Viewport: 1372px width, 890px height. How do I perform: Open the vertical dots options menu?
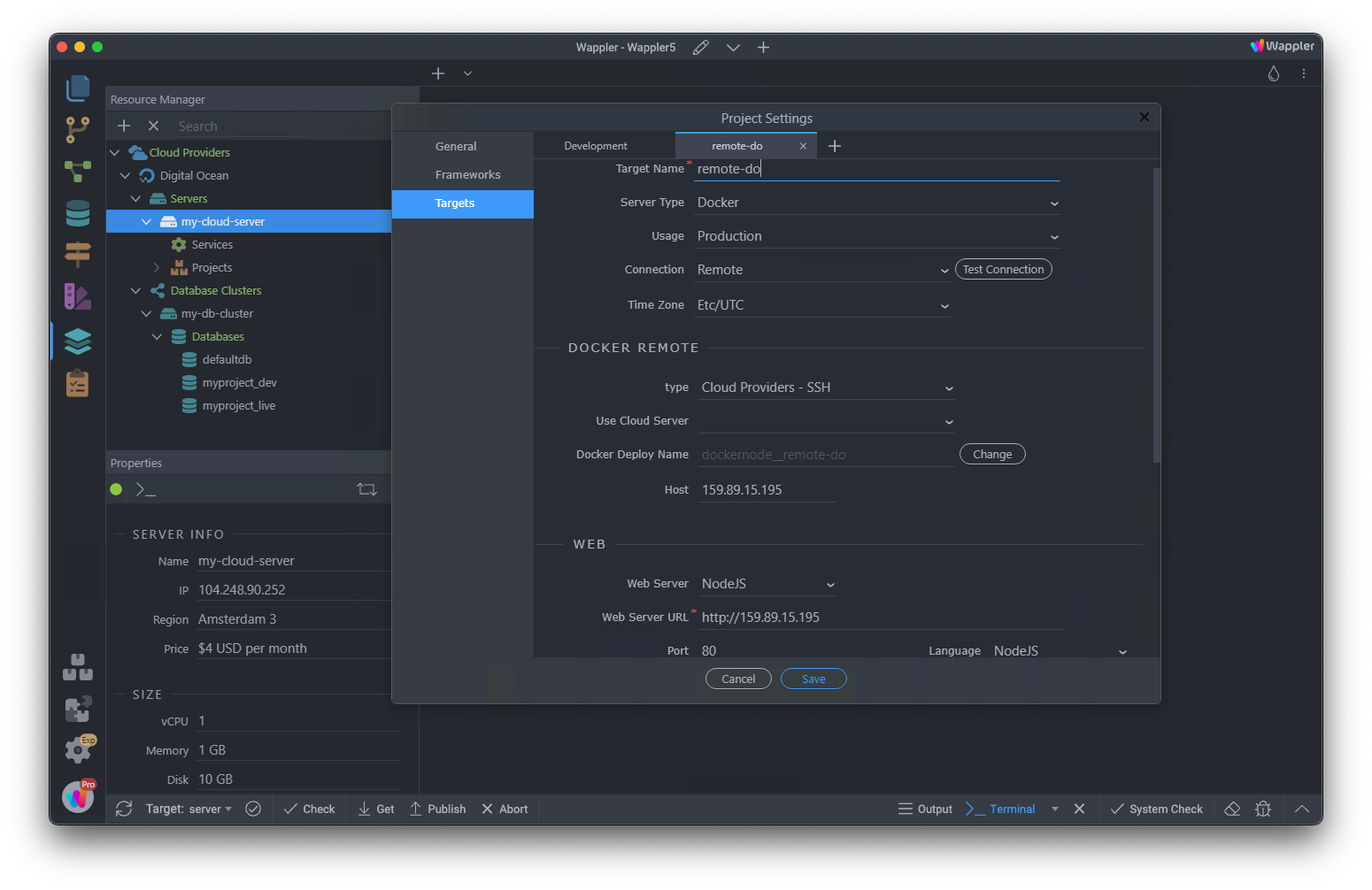pyautogui.click(x=1304, y=73)
